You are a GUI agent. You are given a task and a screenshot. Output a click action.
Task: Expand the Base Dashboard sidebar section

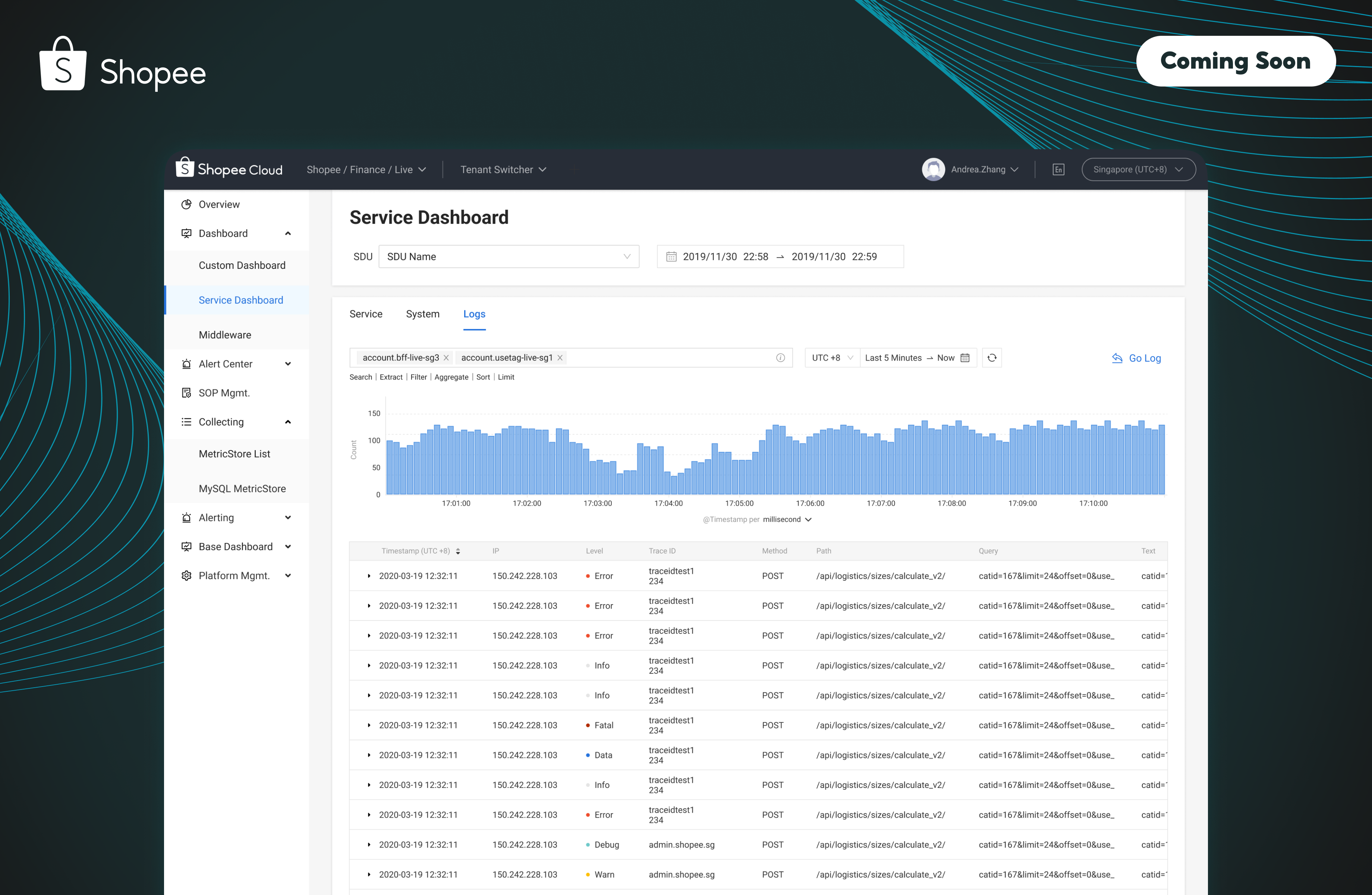coord(288,547)
